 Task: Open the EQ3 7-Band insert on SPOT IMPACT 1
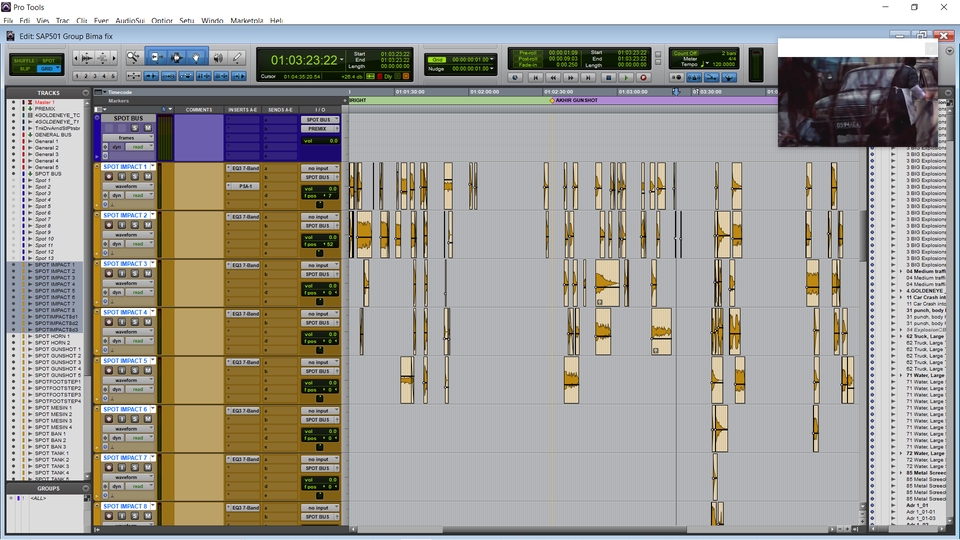tap(243, 168)
